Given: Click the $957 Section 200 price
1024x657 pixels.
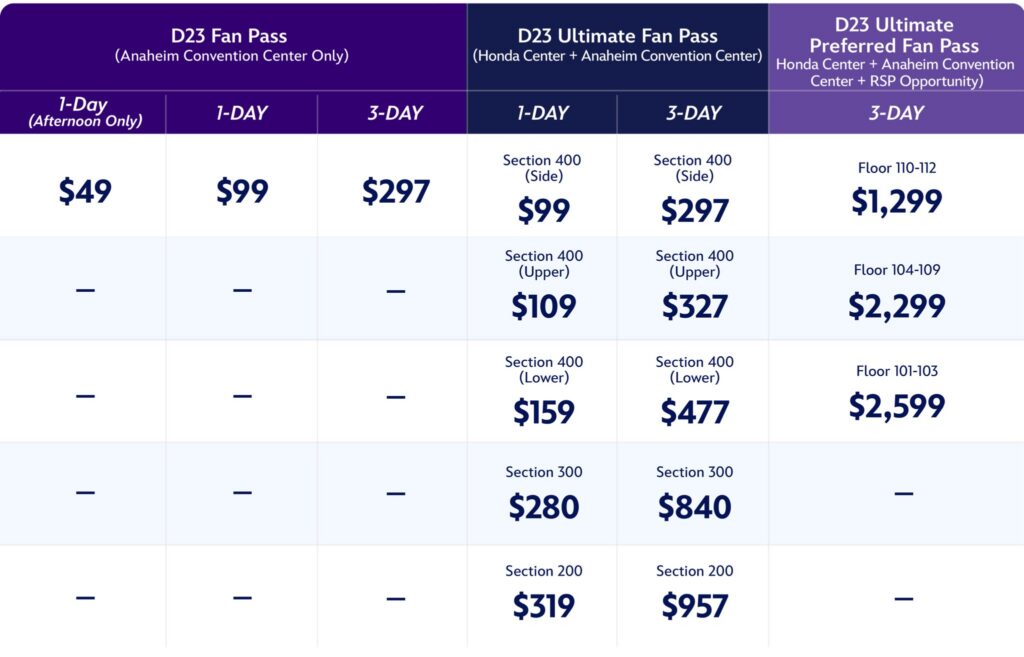Looking at the screenshot, I should pos(694,606).
